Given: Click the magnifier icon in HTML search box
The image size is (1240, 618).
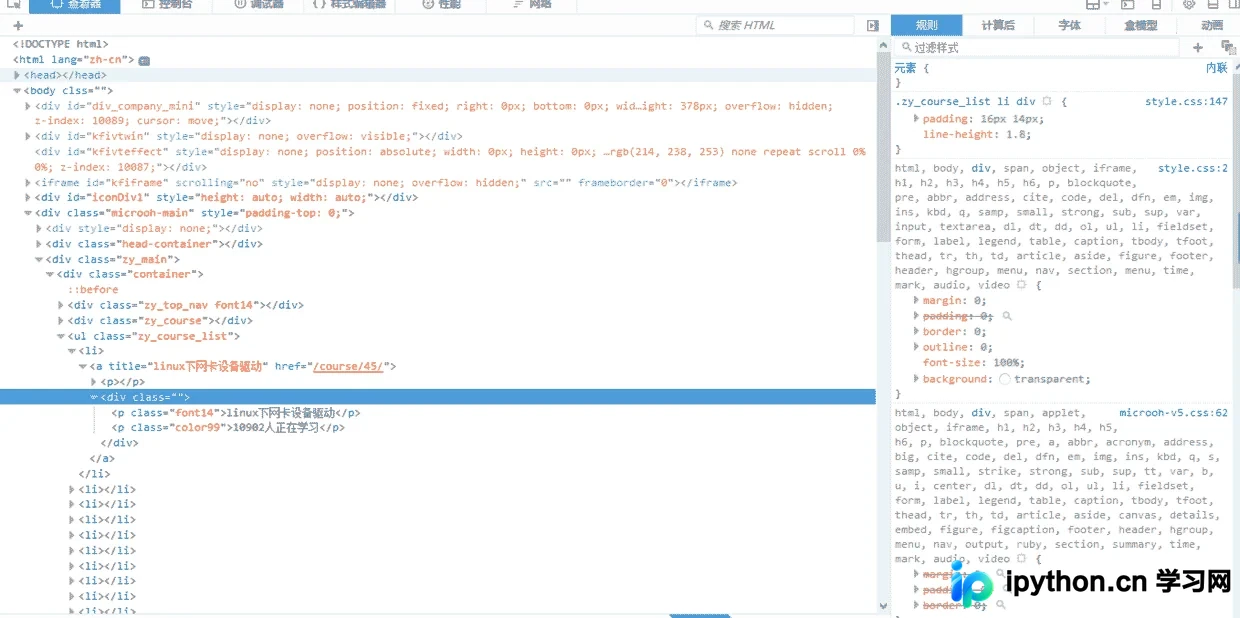Looking at the screenshot, I should pos(708,25).
